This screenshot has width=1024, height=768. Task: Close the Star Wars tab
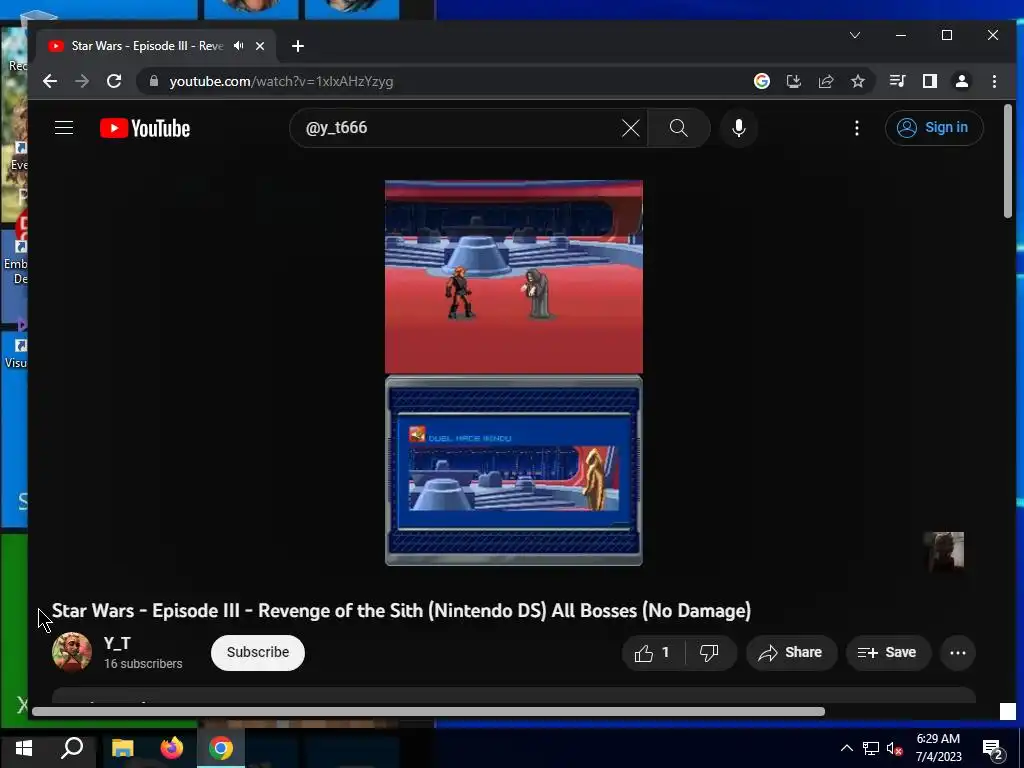260,46
